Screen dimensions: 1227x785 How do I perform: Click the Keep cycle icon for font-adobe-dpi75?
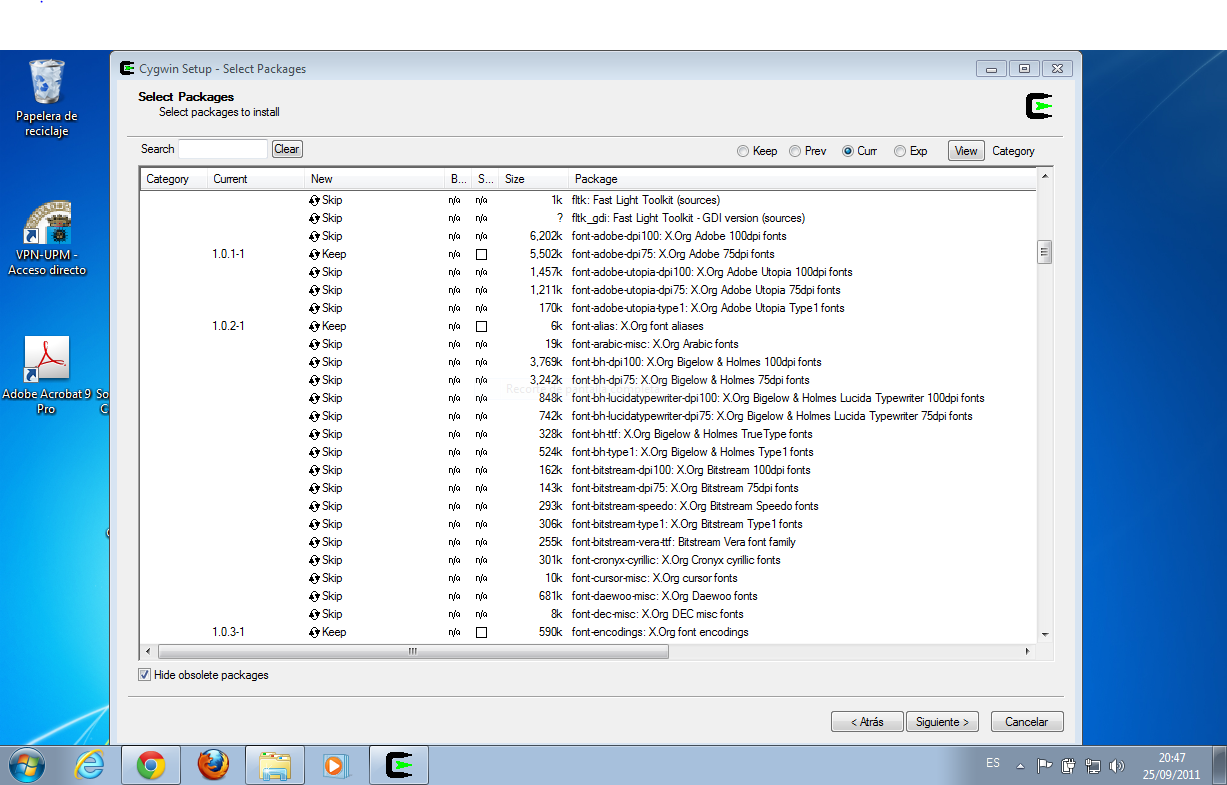315,254
